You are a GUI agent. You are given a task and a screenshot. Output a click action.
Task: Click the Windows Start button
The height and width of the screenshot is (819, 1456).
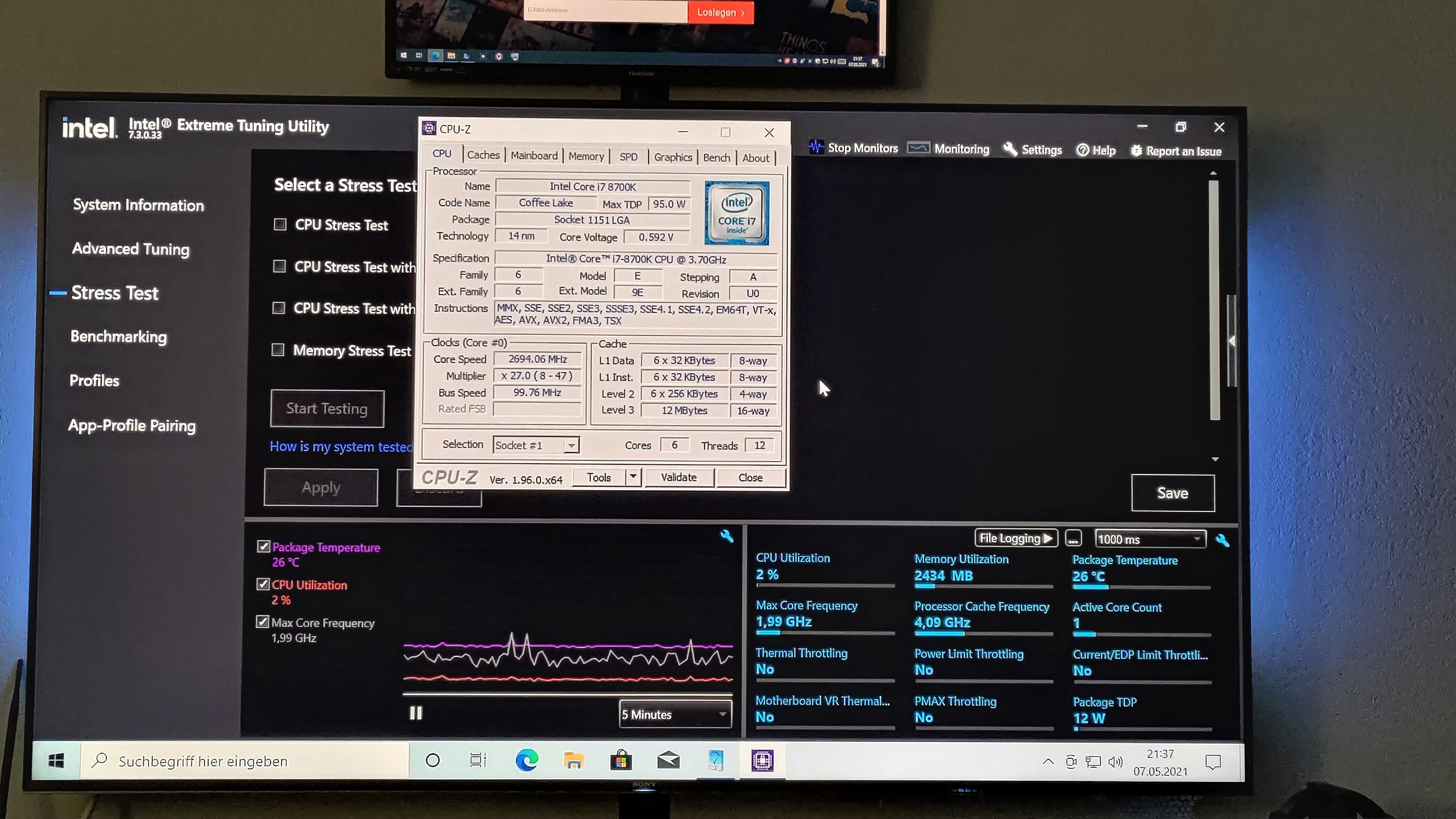click(56, 761)
